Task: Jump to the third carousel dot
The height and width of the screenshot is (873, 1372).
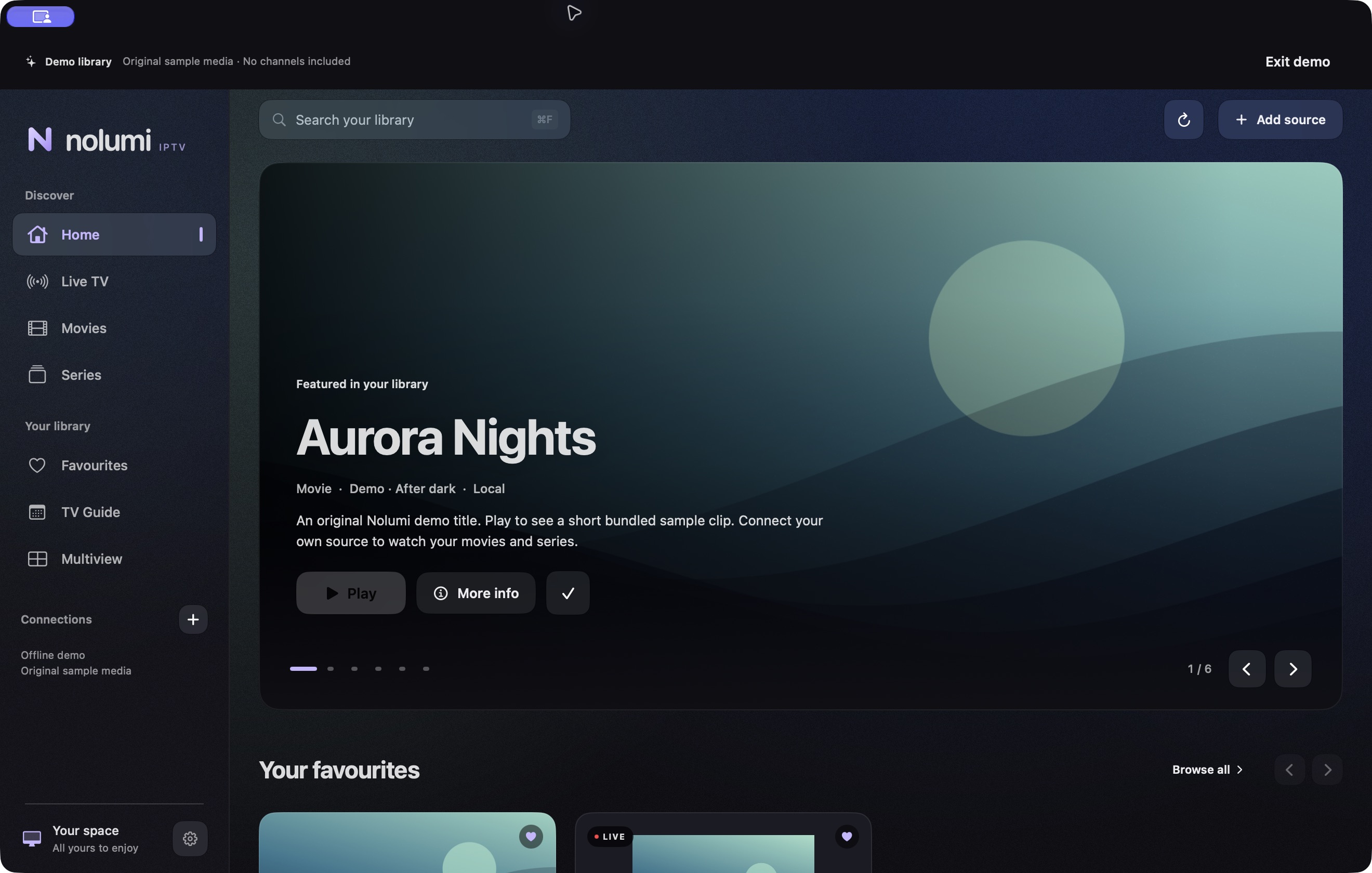Action: click(x=354, y=668)
